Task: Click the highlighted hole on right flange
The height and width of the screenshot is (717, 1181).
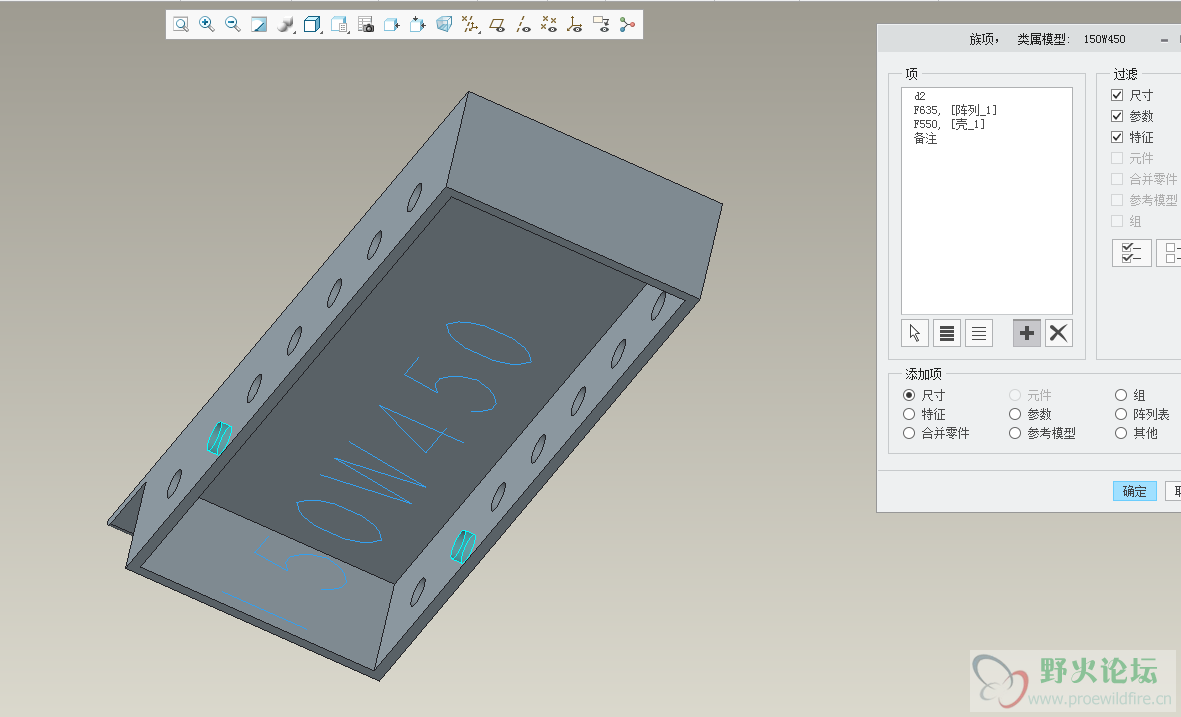Action: 462,546
